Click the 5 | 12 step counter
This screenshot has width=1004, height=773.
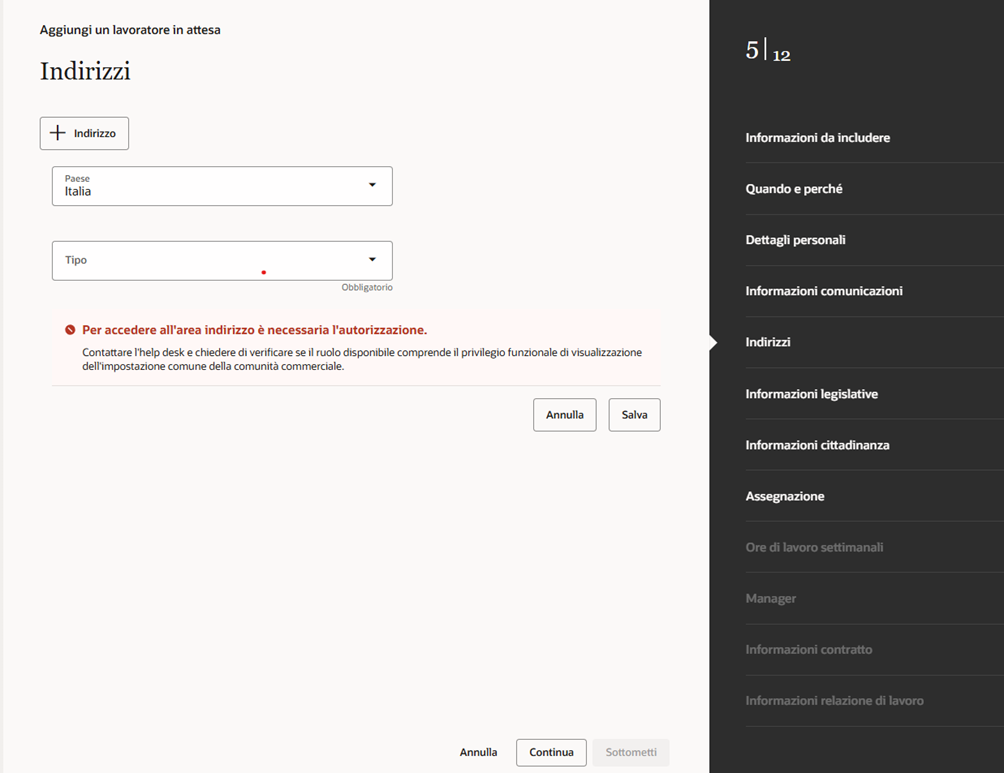768,50
